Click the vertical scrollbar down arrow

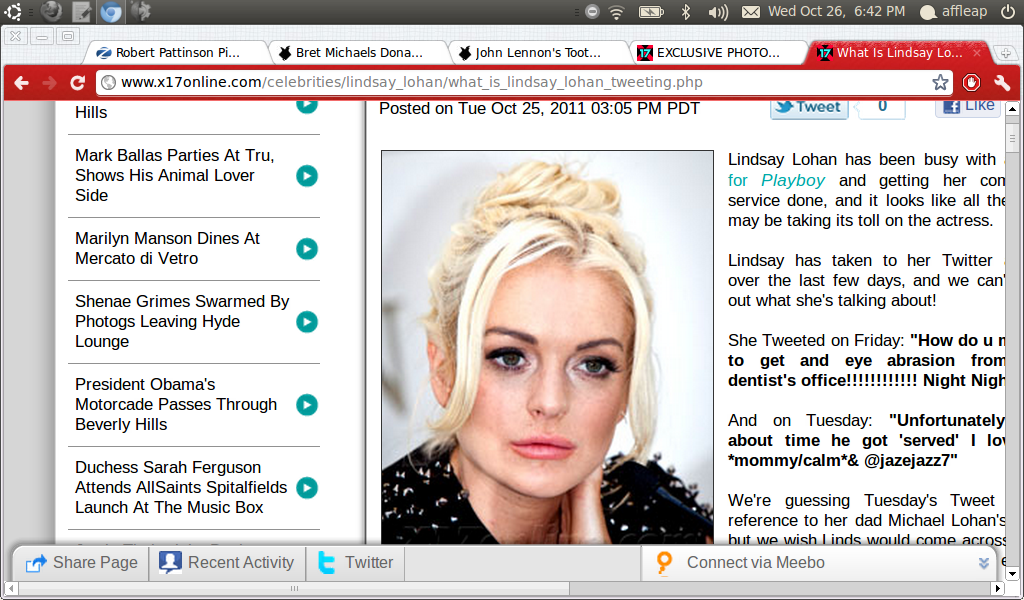click(x=1012, y=574)
